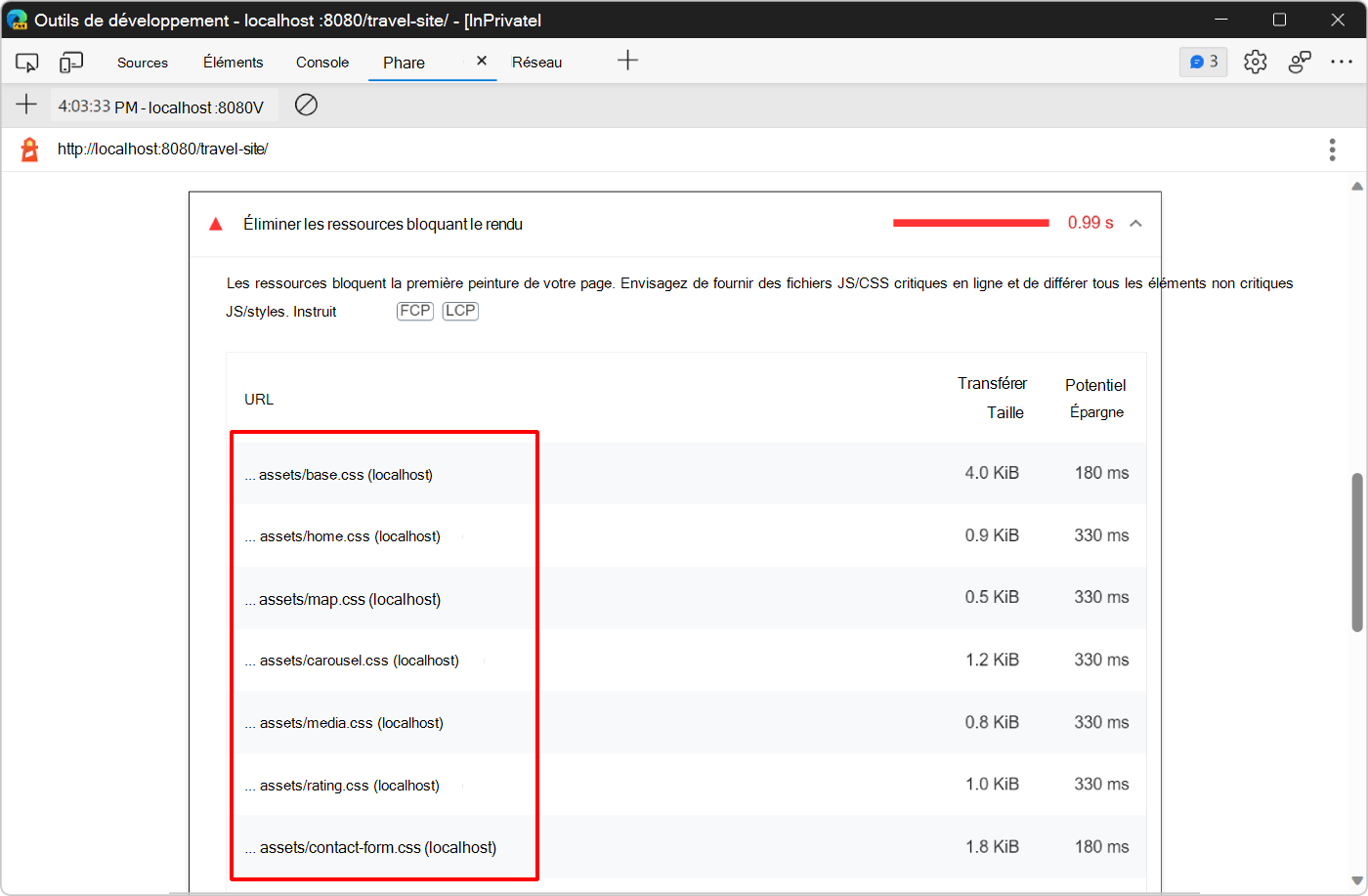
Task: Select the Phare tab
Action: pos(404,63)
